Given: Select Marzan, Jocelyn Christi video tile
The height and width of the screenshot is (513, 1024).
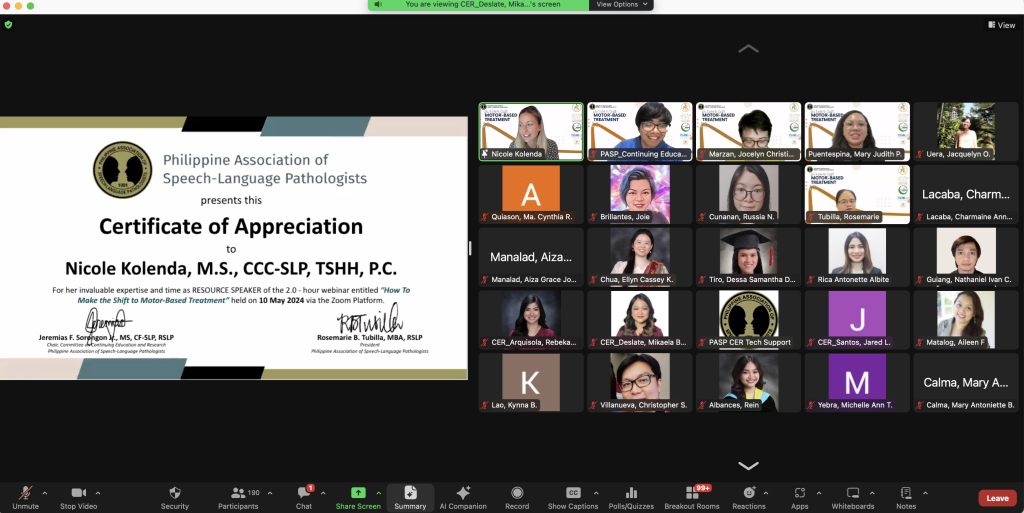Looking at the screenshot, I should click(748, 131).
